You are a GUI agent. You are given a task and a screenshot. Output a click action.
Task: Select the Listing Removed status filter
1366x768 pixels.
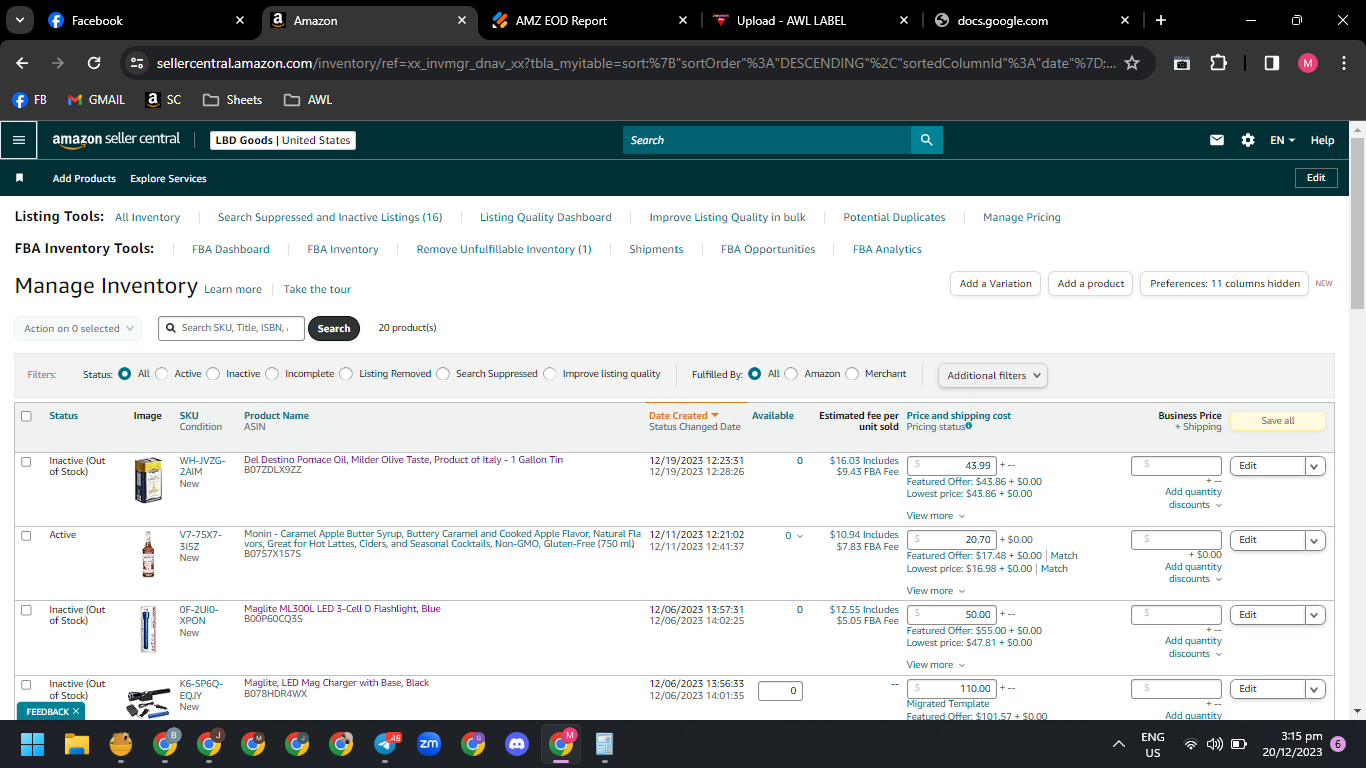coord(346,374)
